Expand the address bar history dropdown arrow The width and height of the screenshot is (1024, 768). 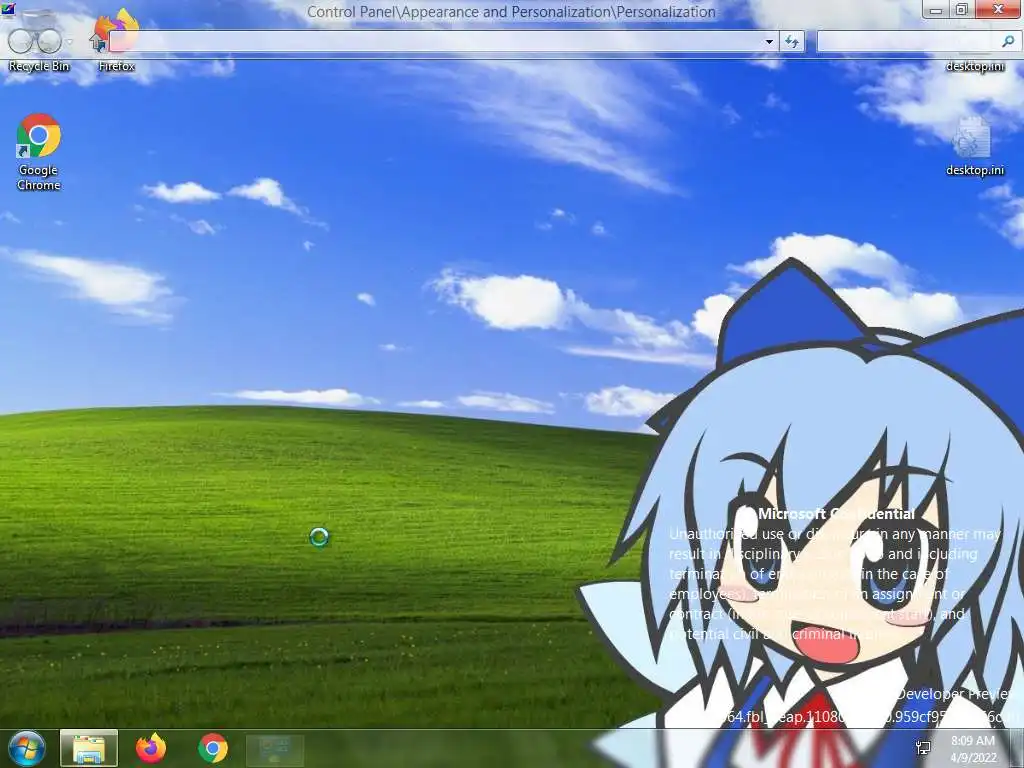coord(769,42)
